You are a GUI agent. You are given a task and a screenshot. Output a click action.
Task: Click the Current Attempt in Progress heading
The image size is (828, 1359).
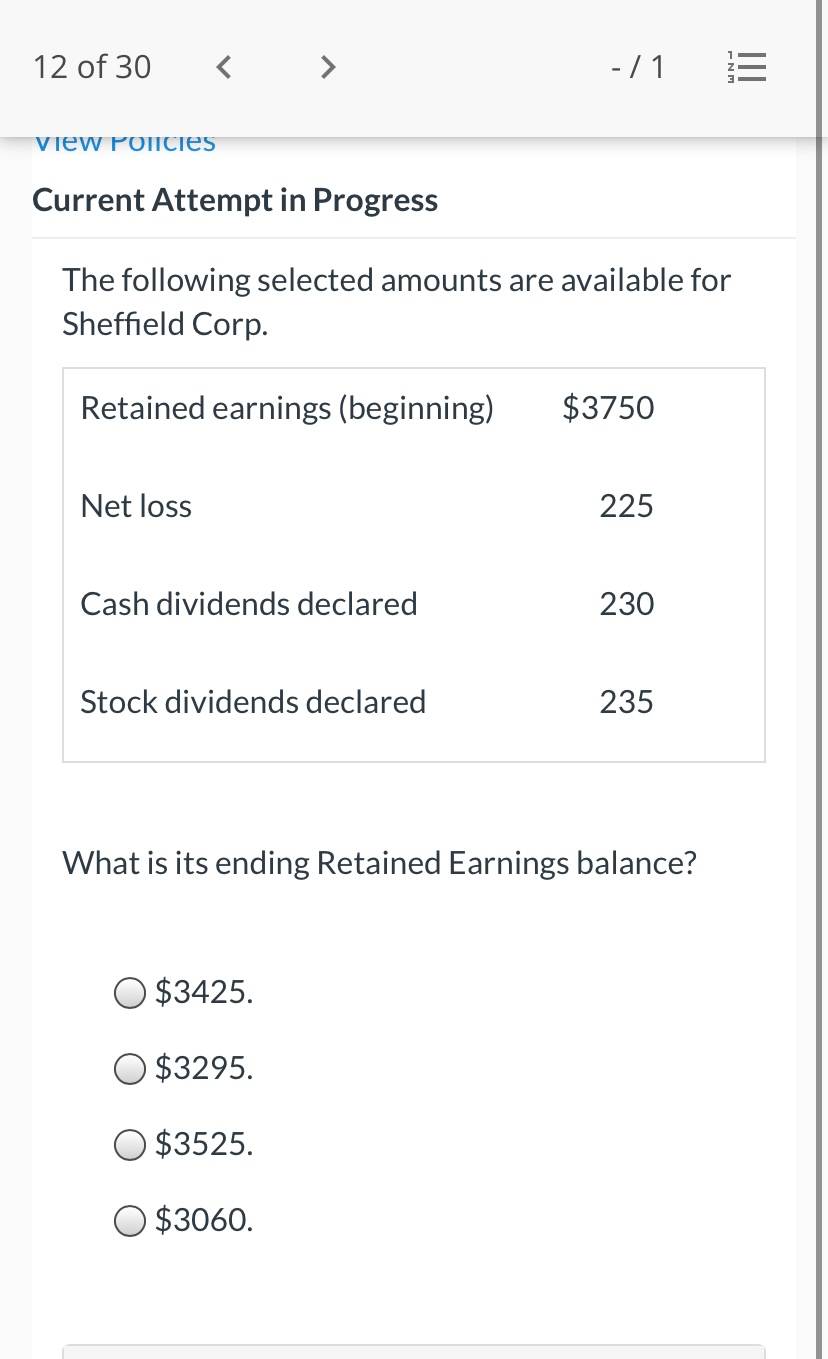pyautogui.click(x=235, y=200)
